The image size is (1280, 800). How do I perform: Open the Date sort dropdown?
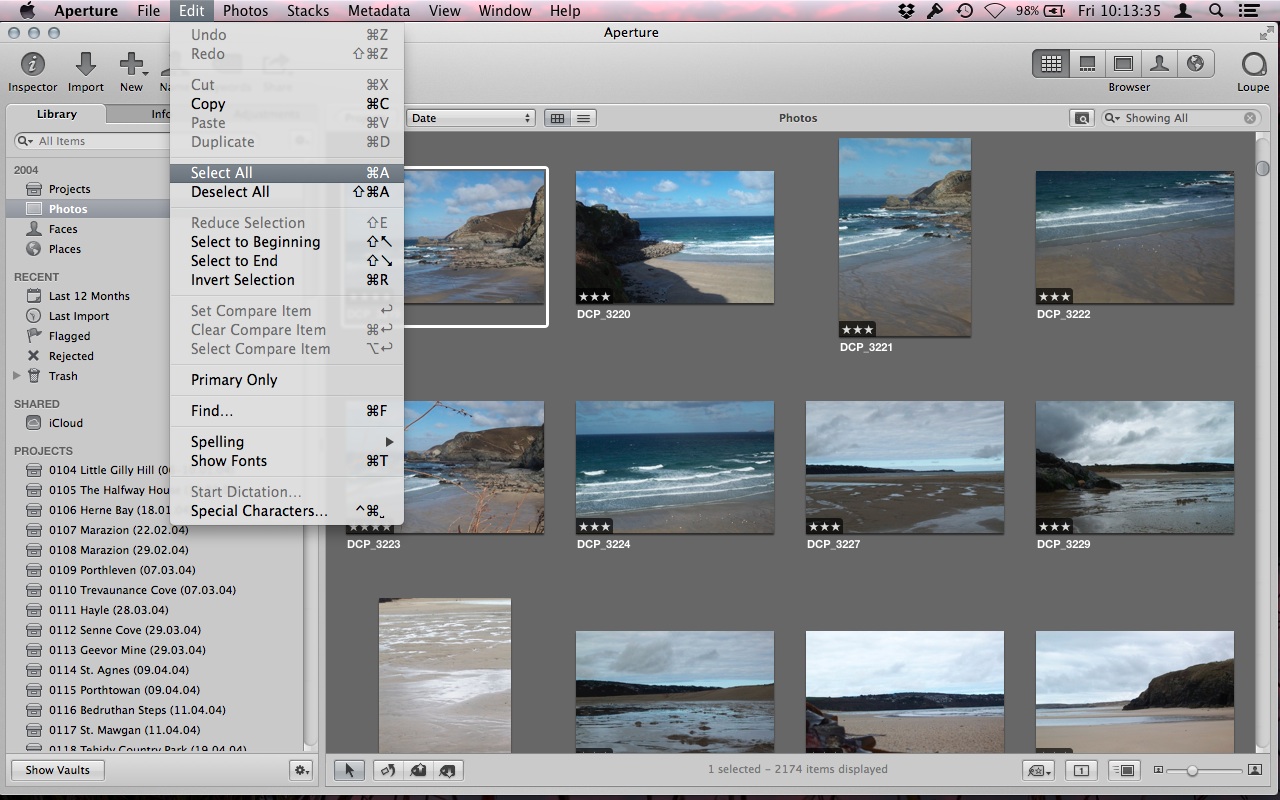(470, 118)
